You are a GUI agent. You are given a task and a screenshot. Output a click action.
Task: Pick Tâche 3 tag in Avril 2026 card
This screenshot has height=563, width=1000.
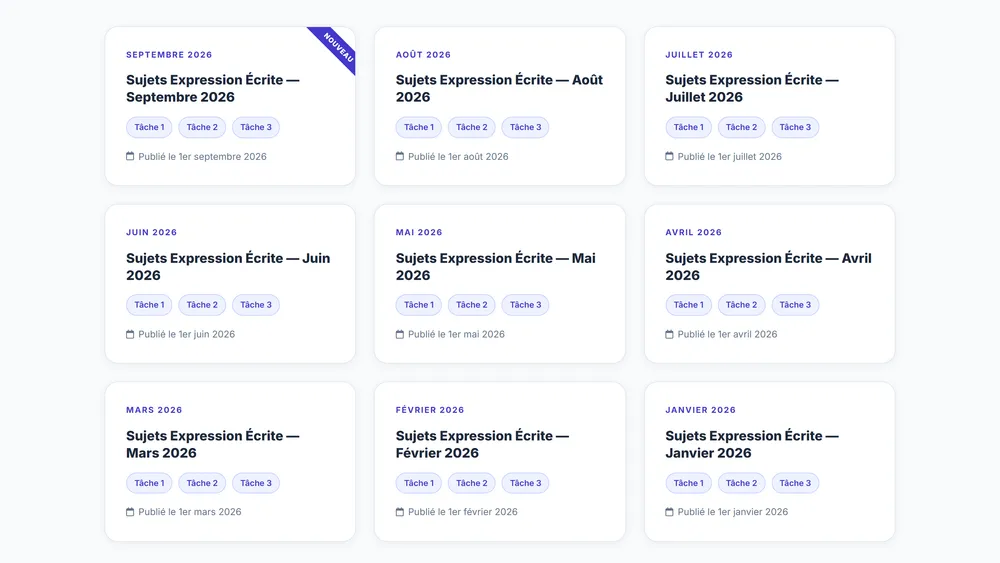[795, 305]
